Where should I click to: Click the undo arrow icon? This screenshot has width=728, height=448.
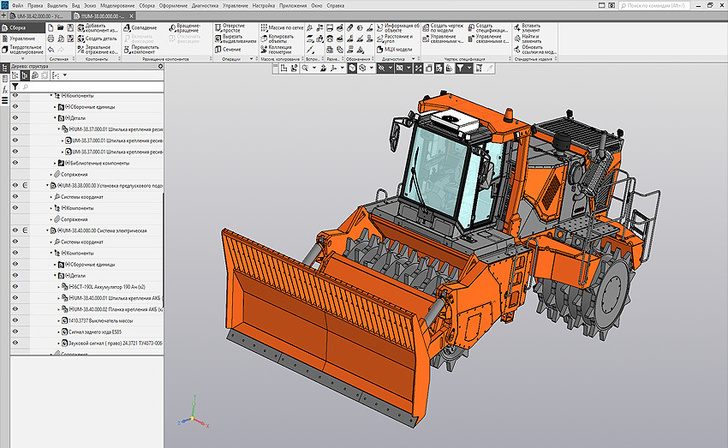pyautogui.click(x=51, y=49)
